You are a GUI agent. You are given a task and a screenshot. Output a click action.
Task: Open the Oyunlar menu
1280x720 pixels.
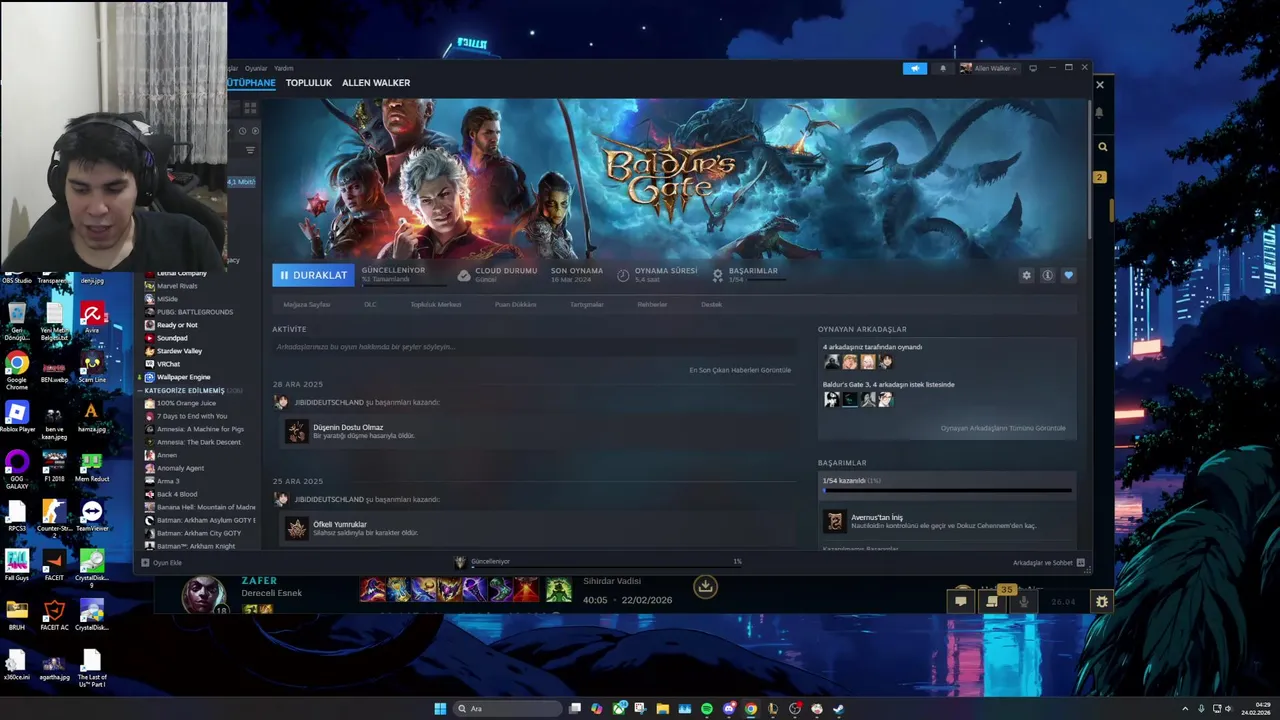coord(256,68)
